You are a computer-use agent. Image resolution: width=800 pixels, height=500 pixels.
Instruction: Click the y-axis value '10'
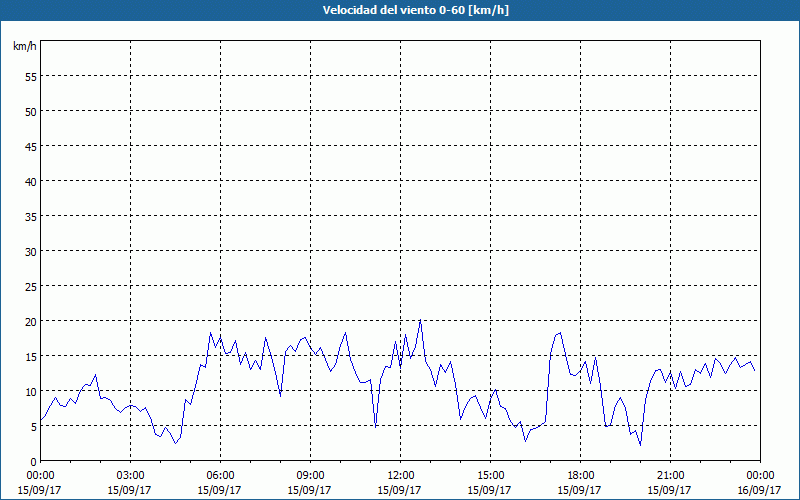point(31,391)
